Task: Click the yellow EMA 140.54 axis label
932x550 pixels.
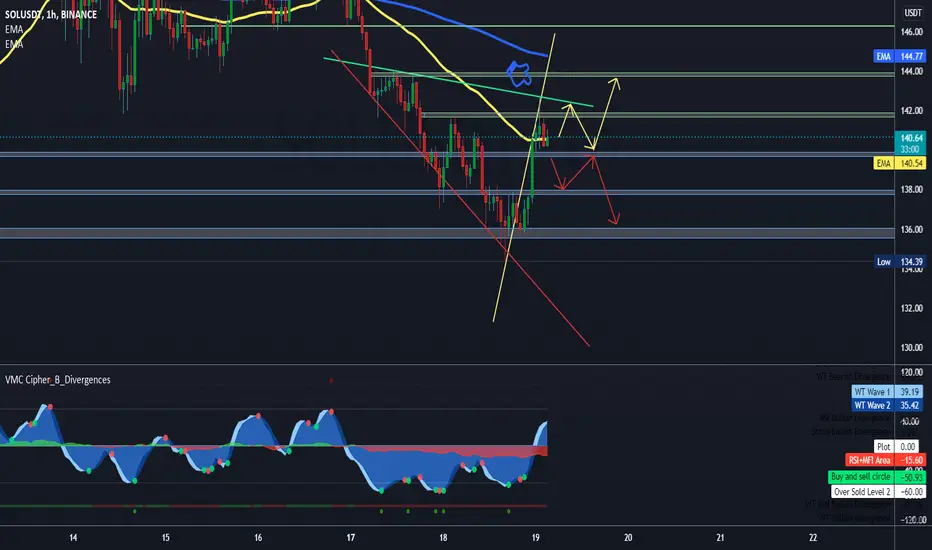Action: click(x=899, y=163)
